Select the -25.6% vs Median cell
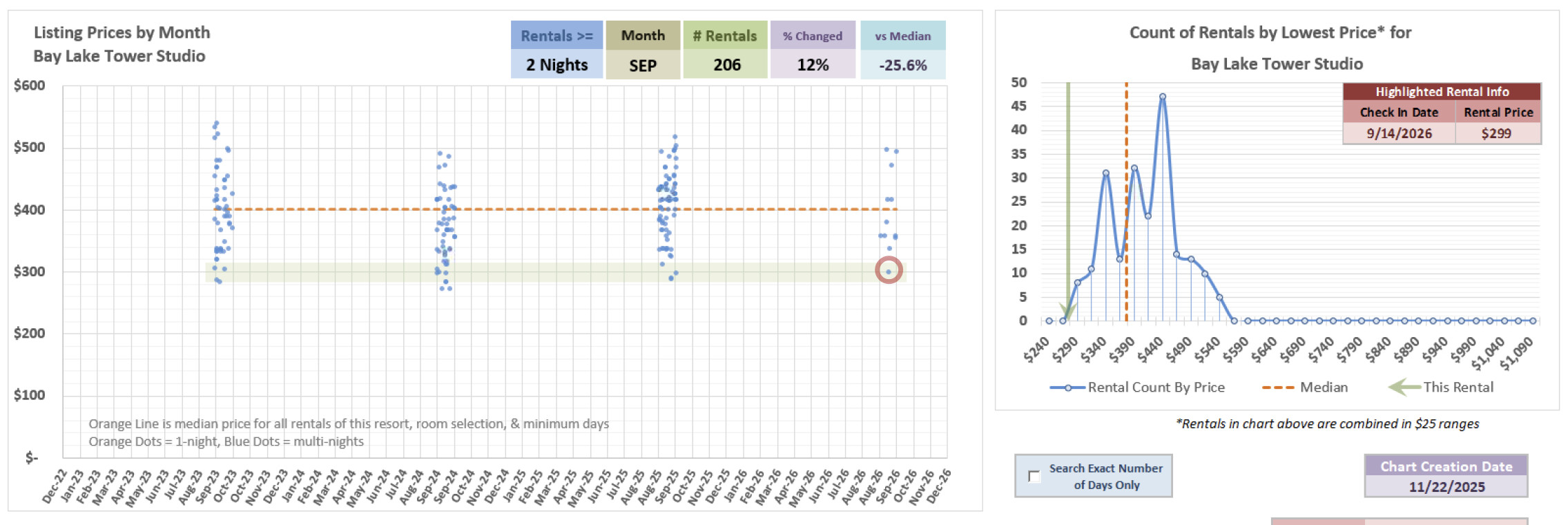 [x=902, y=65]
